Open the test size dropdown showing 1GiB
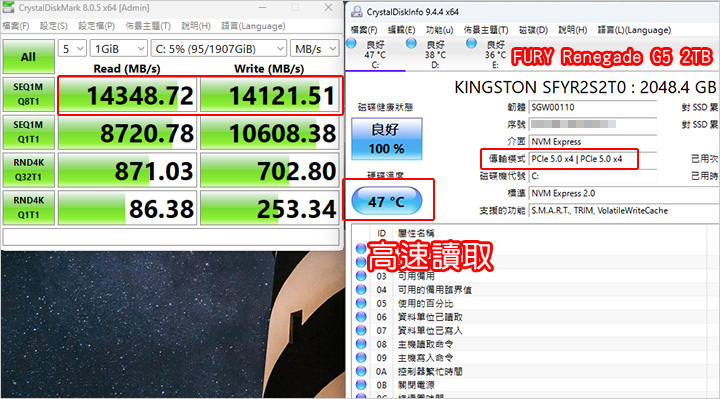The image size is (720, 399). pyautogui.click(x=119, y=49)
